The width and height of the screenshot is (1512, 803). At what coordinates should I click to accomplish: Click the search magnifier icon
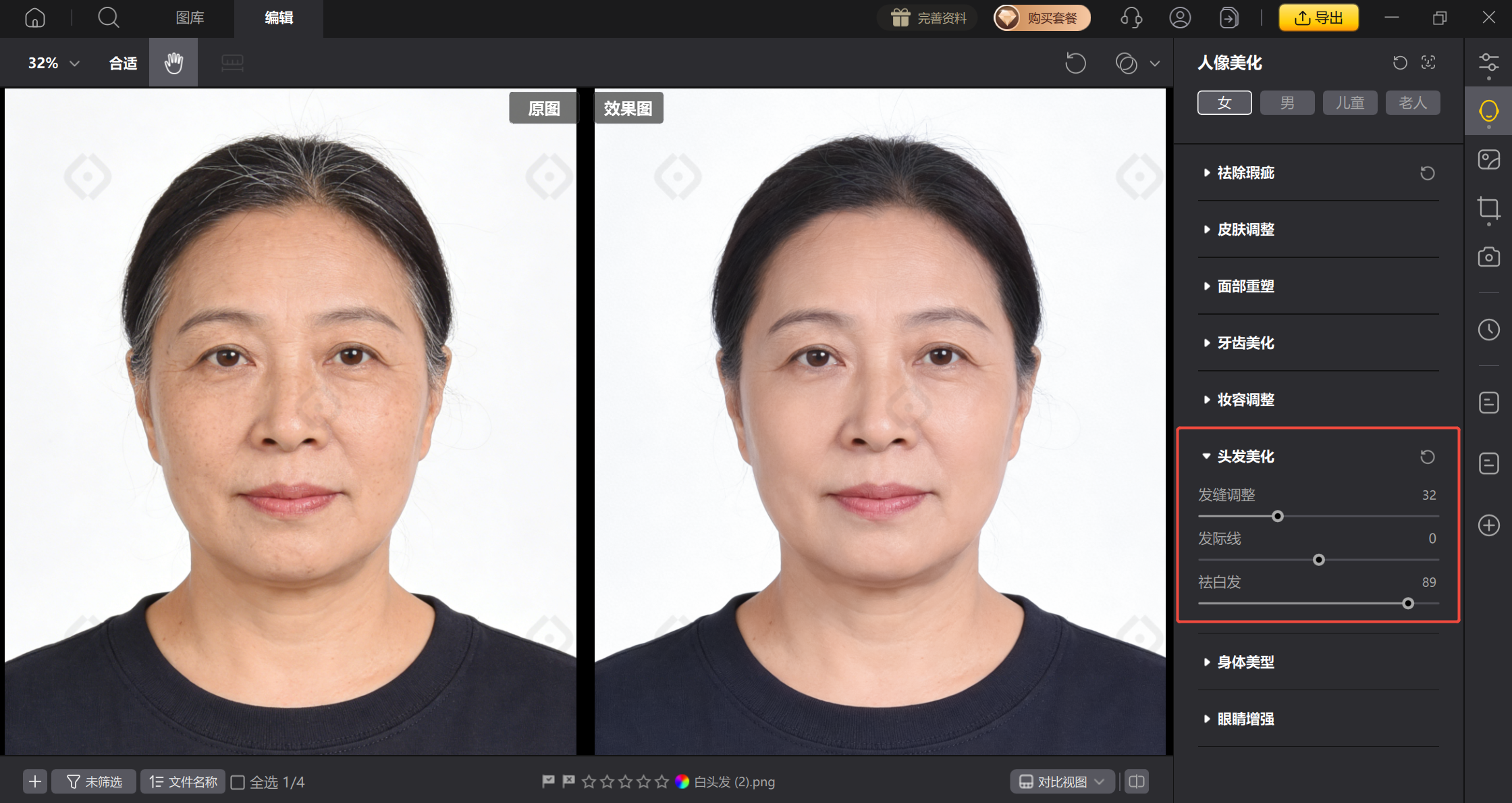click(x=108, y=18)
